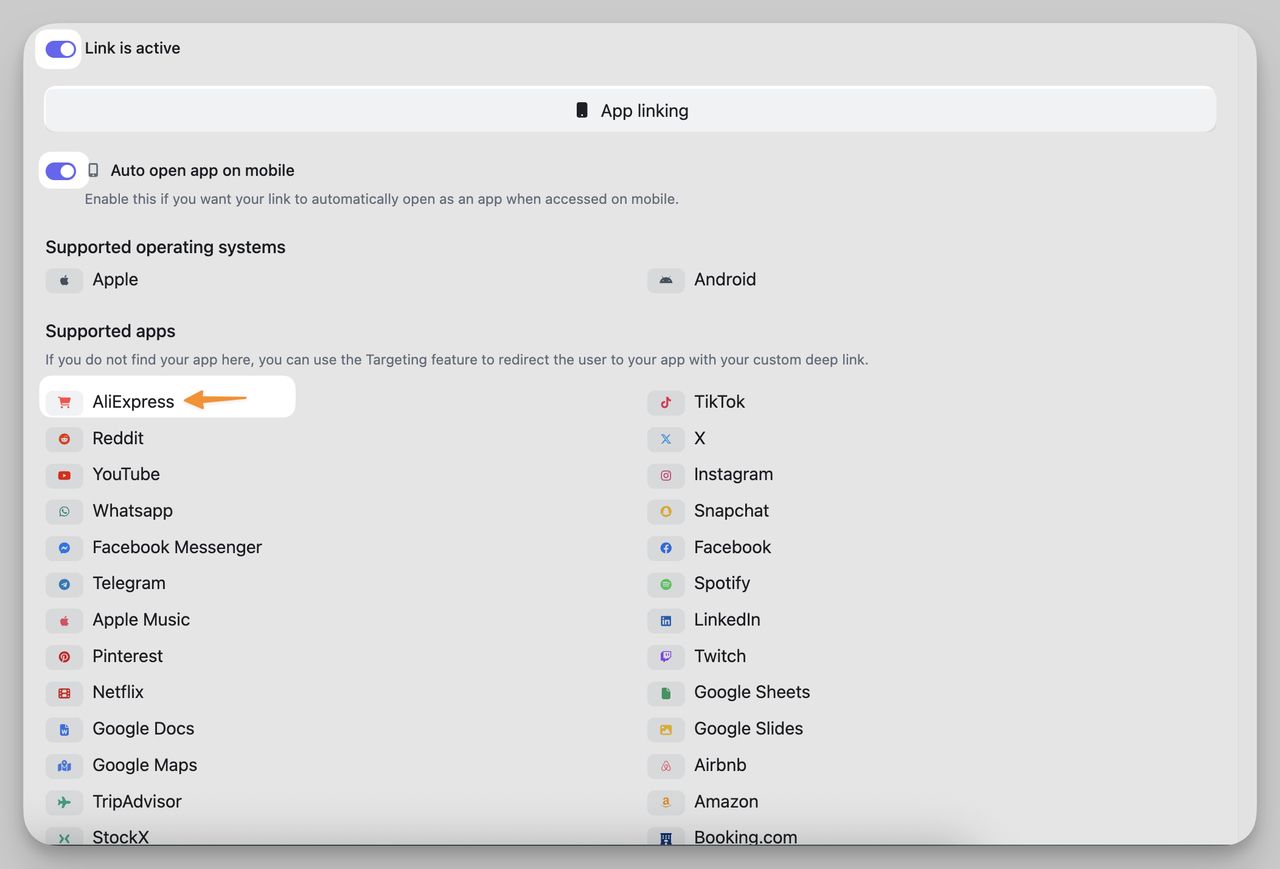Select the TikTok text label
1280x869 pixels.
pyautogui.click(x=720, y=402)
